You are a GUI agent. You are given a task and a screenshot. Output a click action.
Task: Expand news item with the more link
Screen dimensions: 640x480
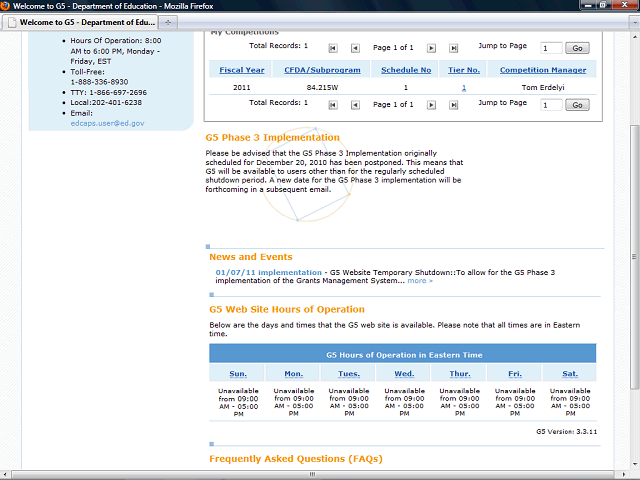pos(420,281)
